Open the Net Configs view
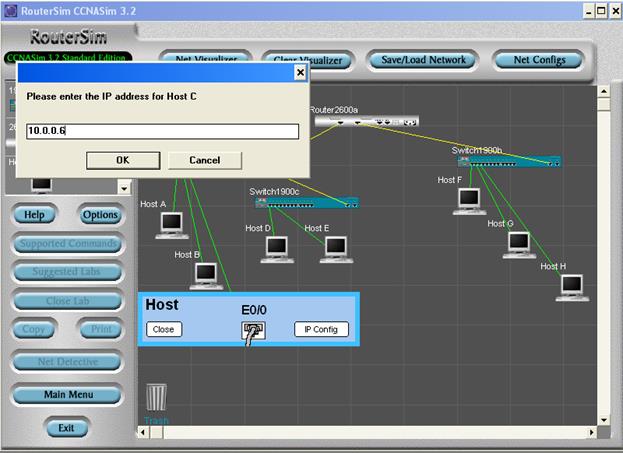 (539, 60)
